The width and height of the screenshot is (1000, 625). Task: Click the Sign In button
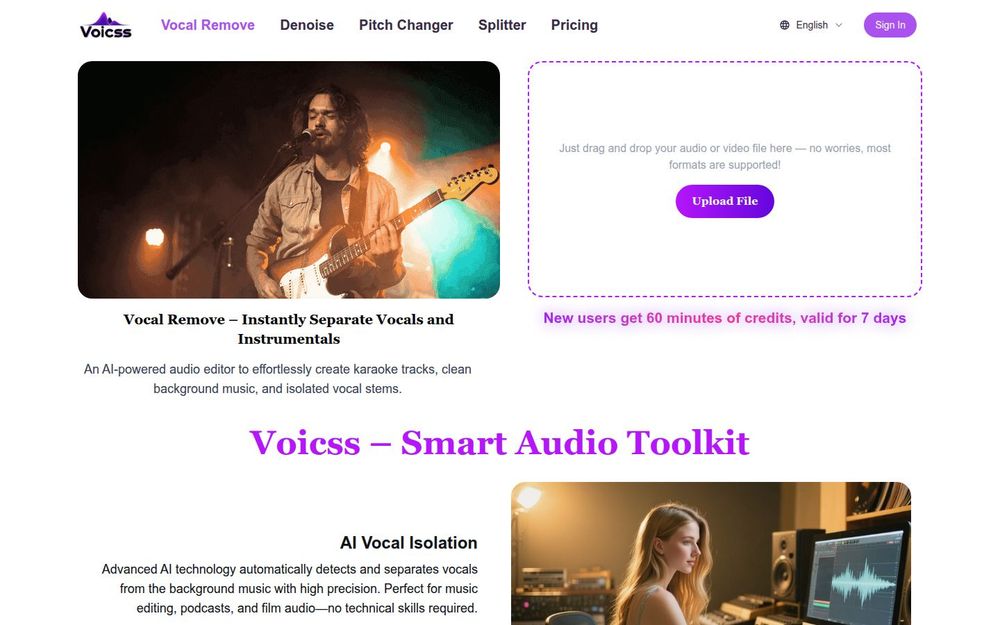pyautogui.click(x=890, y=25)
